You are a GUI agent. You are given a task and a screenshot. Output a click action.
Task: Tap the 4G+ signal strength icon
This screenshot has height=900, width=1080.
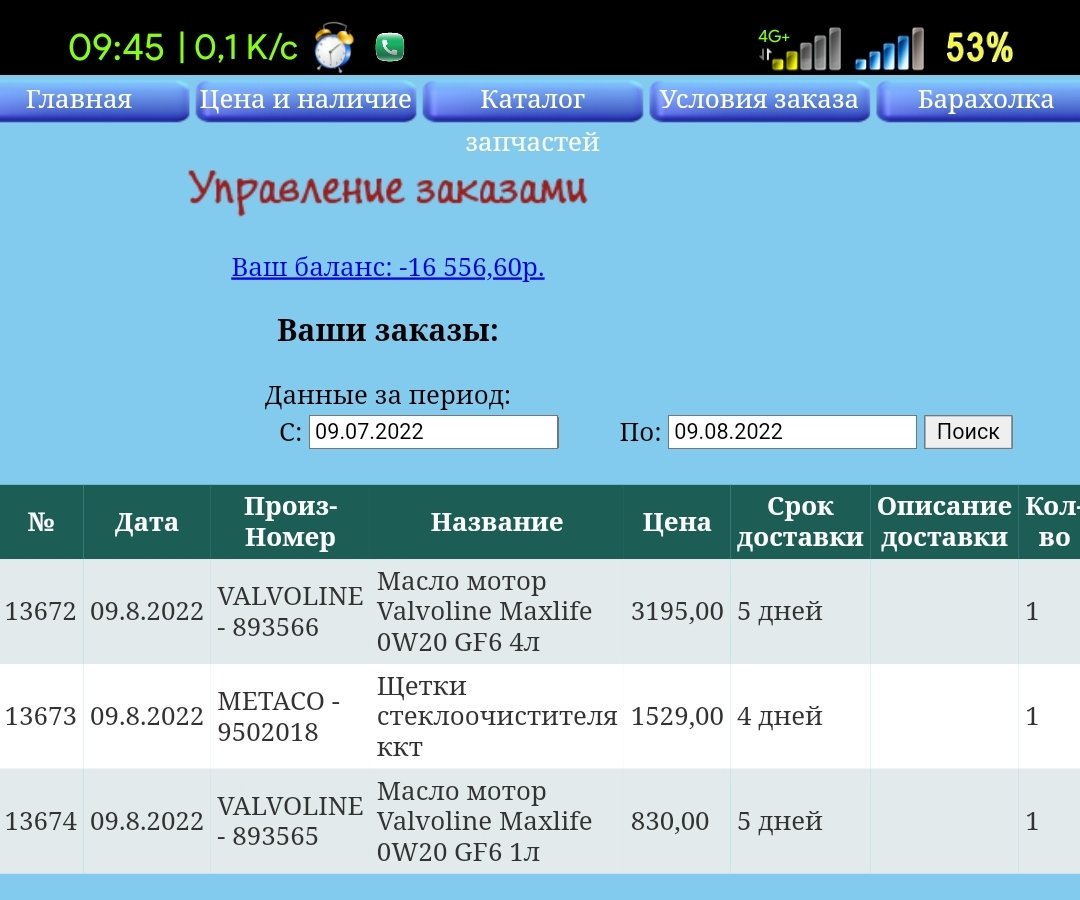[800, 49]
